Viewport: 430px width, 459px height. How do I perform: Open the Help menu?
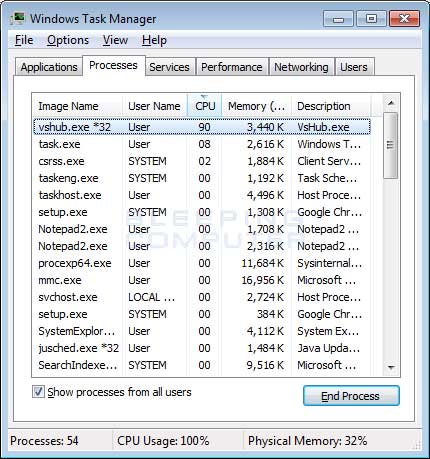coord(154,40)
